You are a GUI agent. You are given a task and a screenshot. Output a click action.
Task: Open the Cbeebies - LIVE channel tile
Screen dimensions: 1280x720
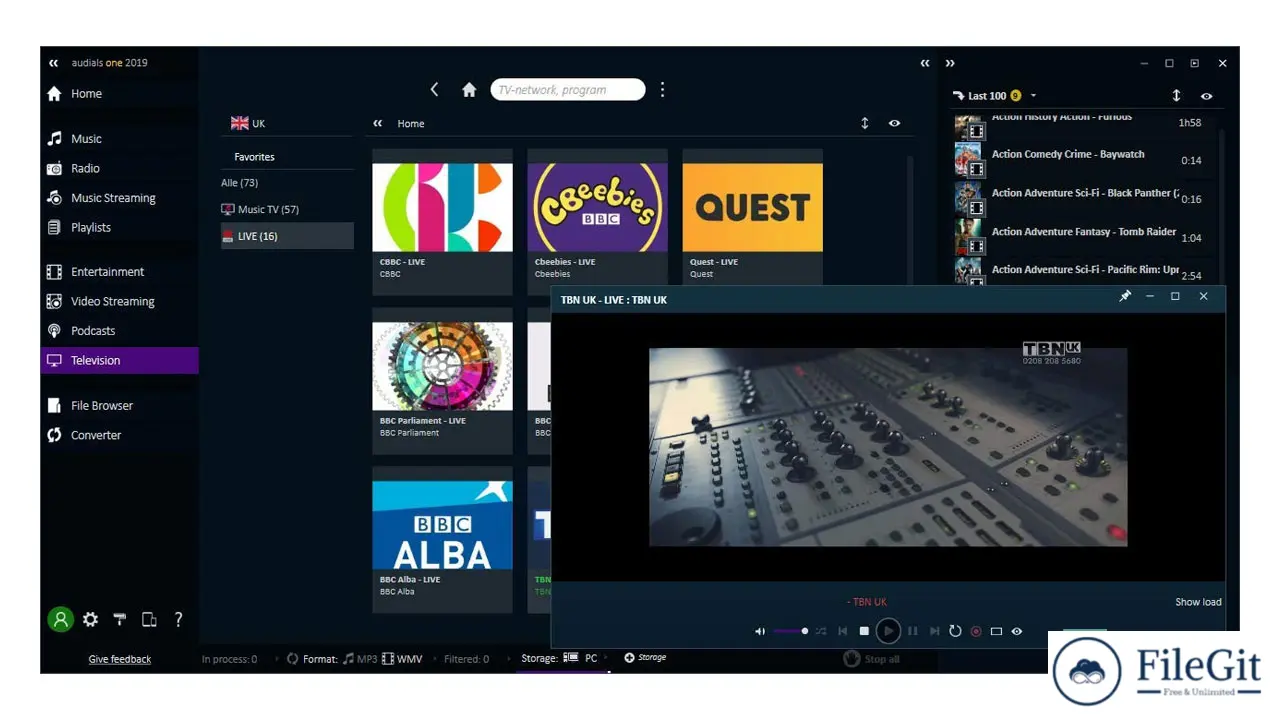pos(597,222)
